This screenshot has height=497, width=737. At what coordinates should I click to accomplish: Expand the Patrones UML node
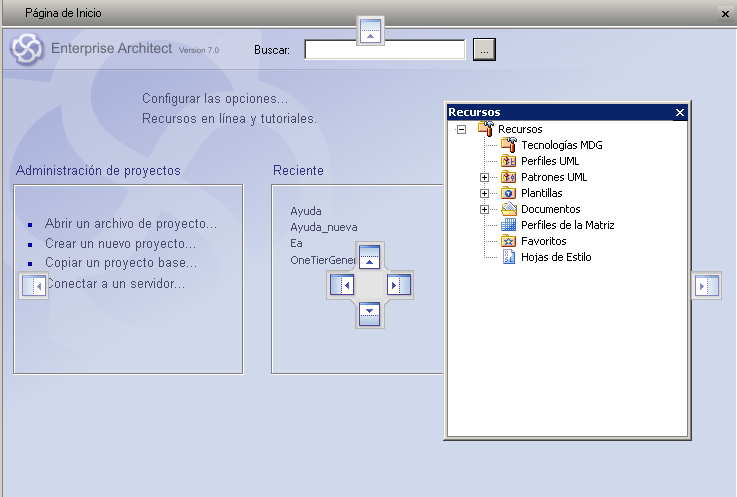coord(484,177)
